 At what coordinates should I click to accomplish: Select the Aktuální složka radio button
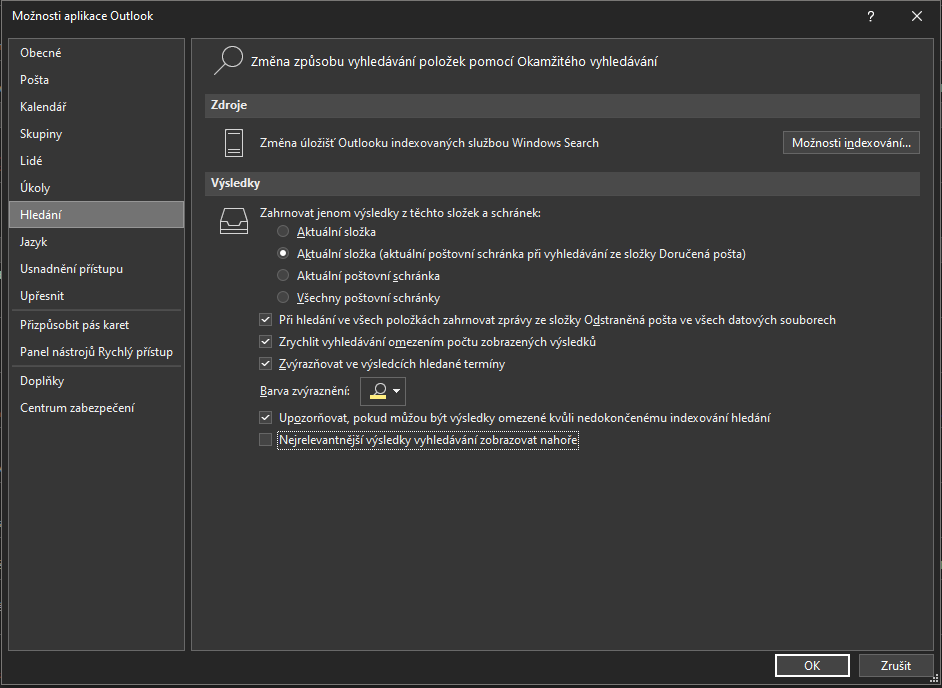[x=283, y=231]
